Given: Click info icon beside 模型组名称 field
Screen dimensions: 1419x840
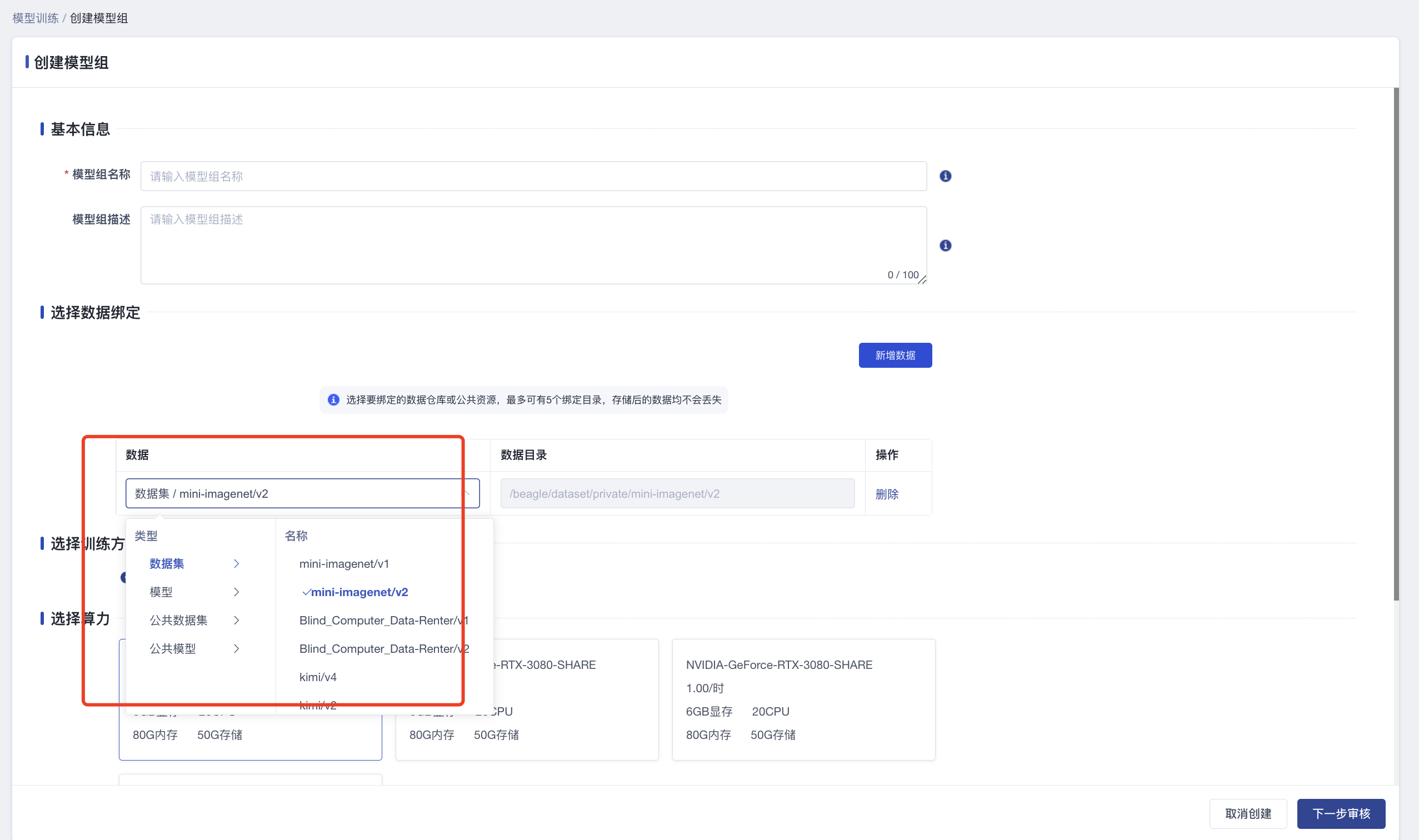Looking at the screenshot, I should (945, 176).
